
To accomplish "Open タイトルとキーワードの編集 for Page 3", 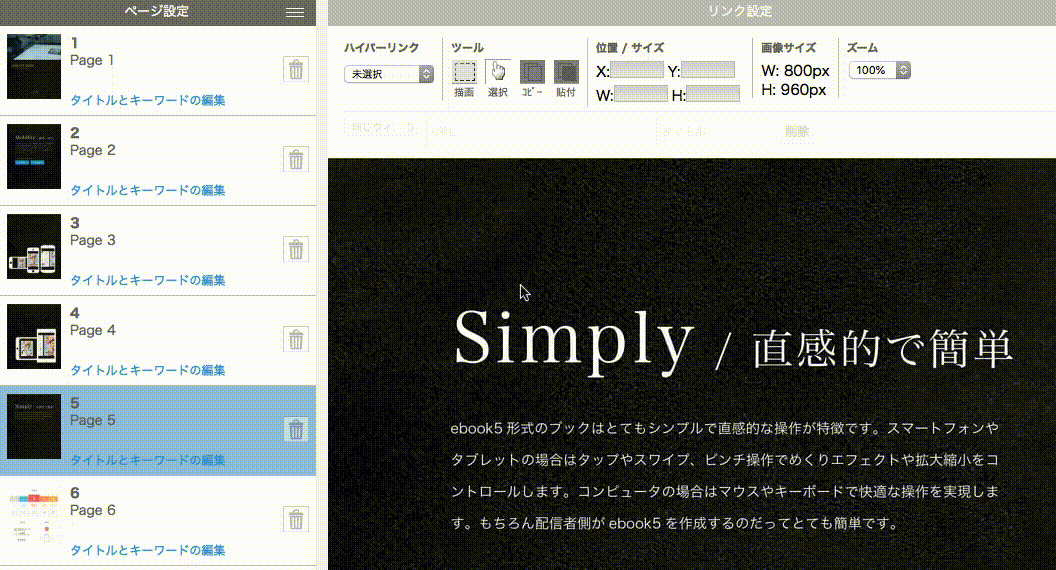I will click(147, 280).
